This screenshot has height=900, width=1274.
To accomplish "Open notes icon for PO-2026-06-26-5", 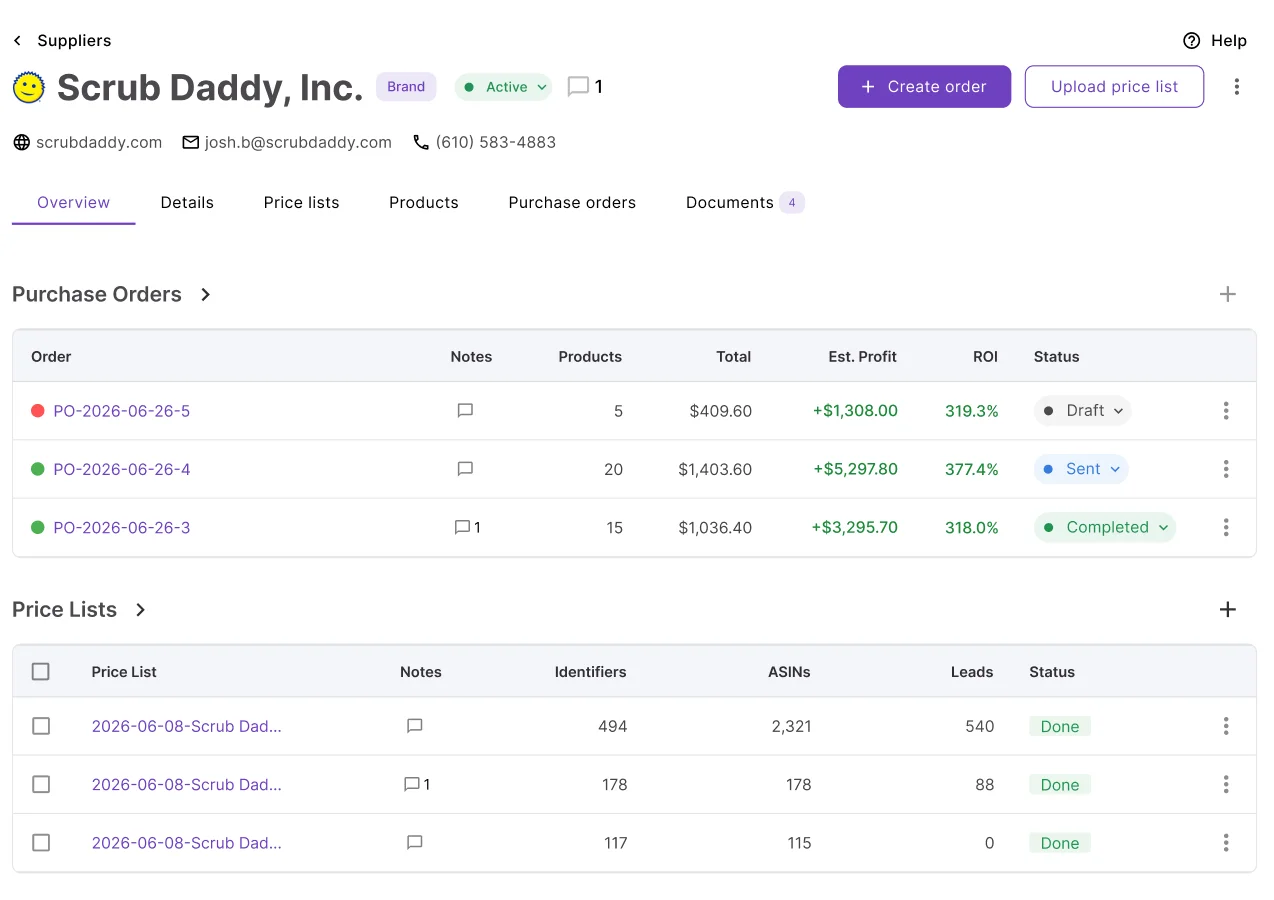I will (x=465, y=411).
